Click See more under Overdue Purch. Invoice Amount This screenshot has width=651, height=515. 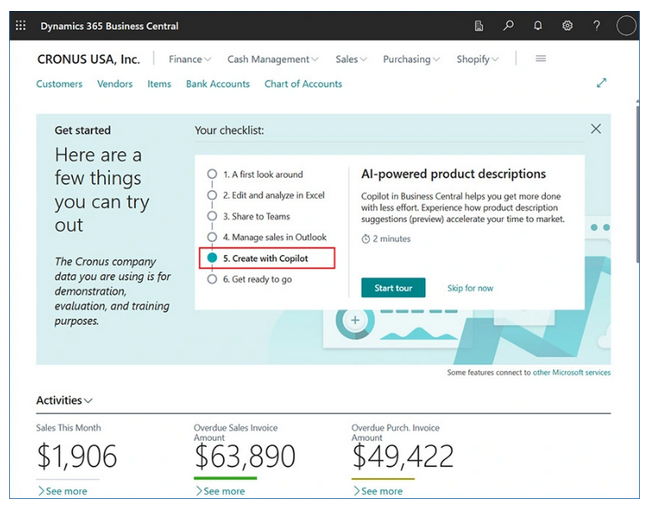tap(378, 491)
